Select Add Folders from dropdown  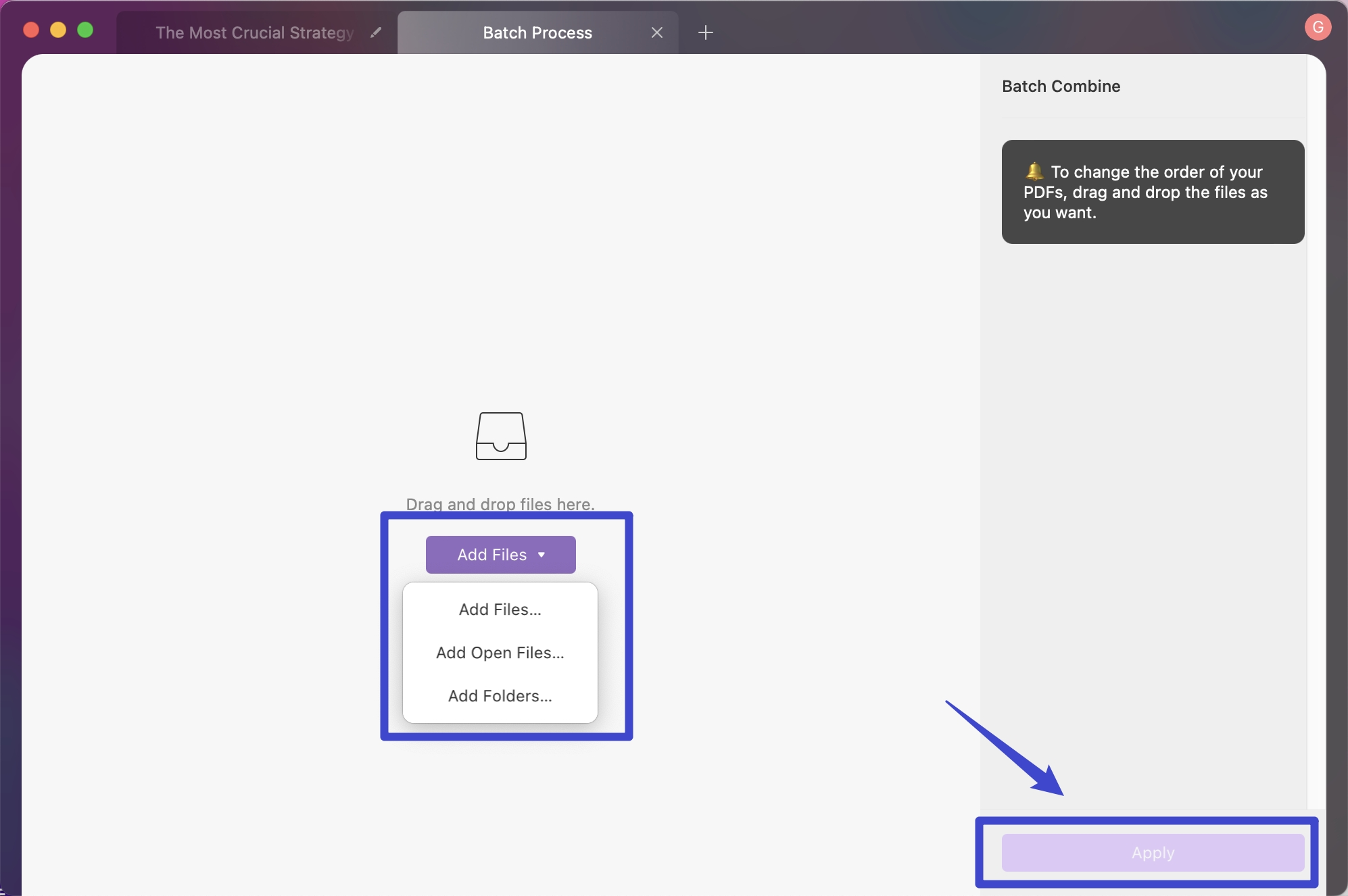coord(500,695)
